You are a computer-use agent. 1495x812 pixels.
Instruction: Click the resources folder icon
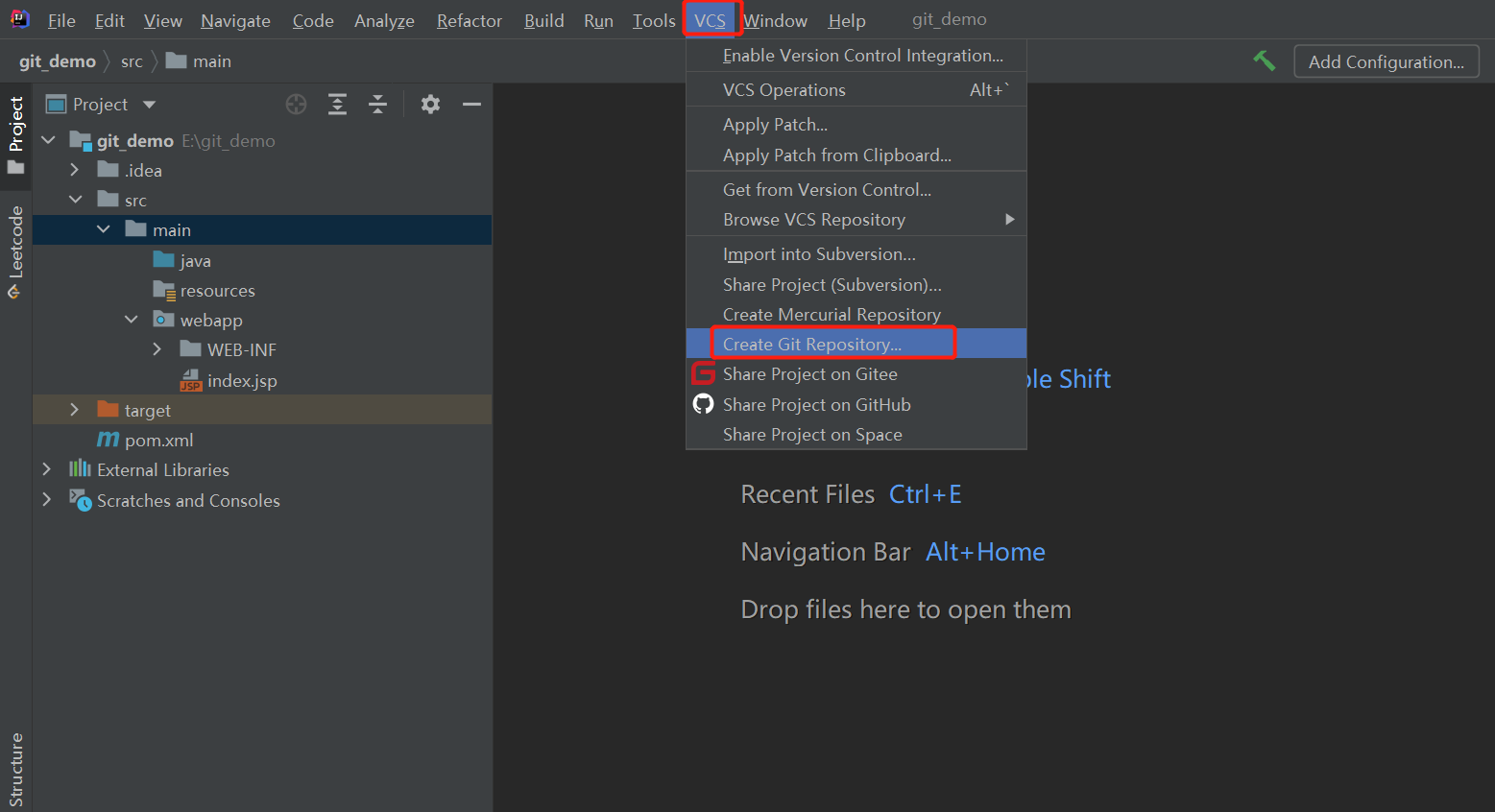click(163, 289)
